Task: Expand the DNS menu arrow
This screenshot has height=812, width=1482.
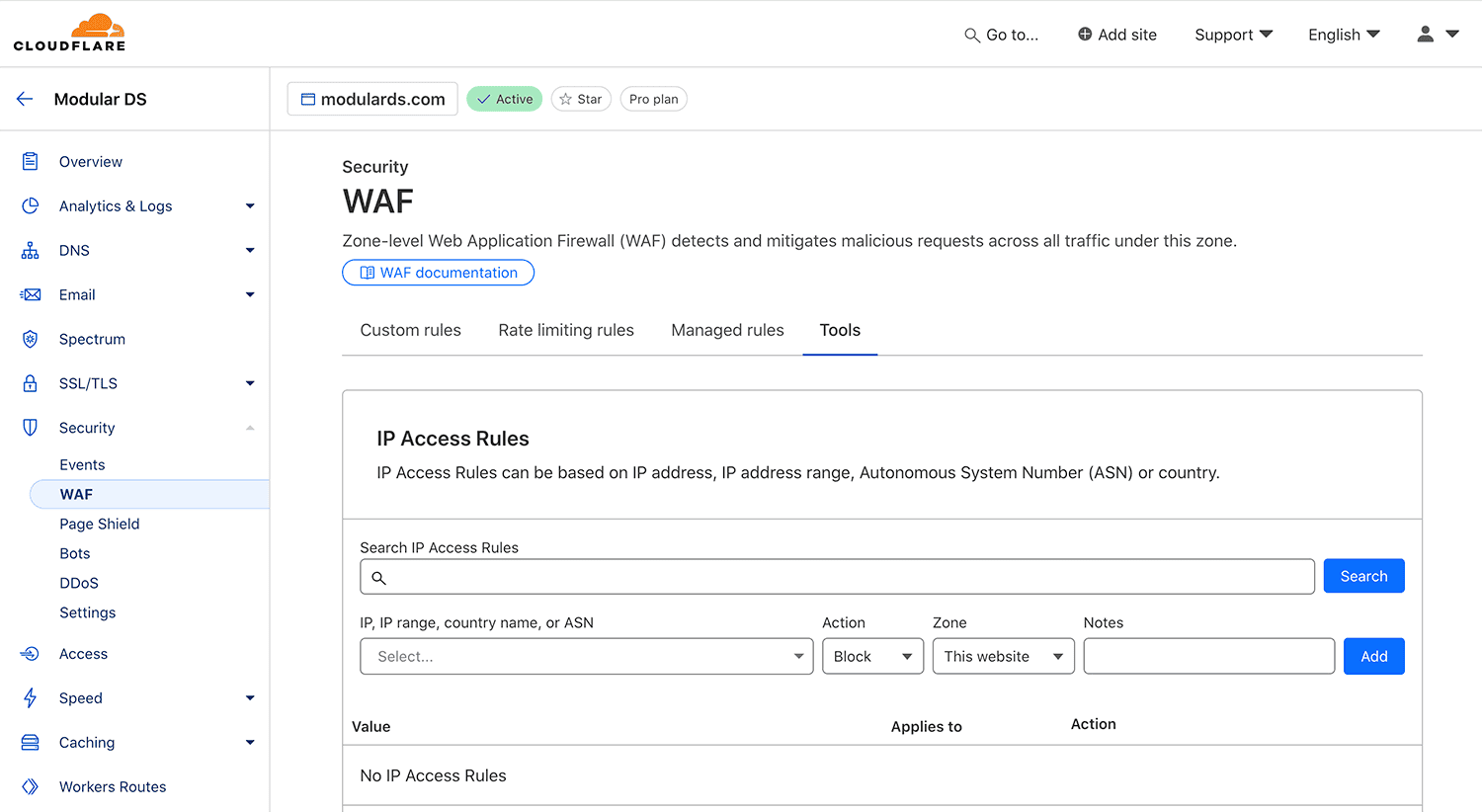Action: point(250,250)
